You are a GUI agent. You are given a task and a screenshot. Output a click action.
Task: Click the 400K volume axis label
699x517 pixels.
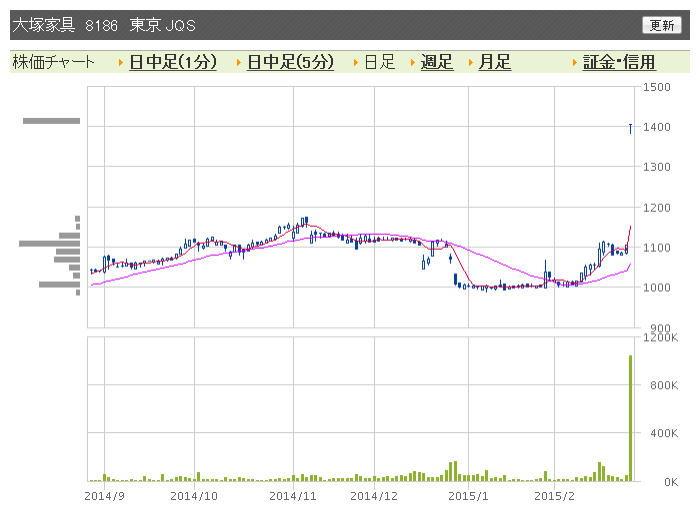(x=664, y=433)
